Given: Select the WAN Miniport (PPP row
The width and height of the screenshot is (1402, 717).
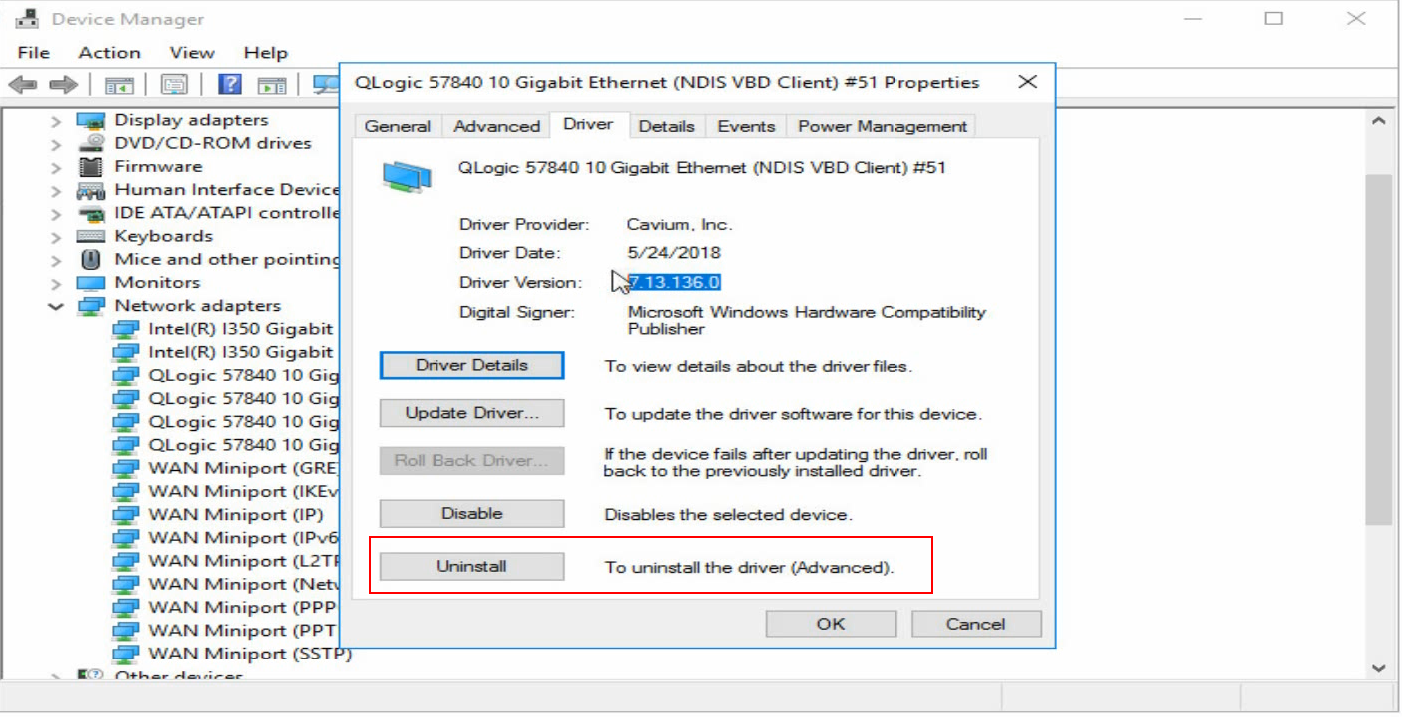Looking at the screenshot, I should 226,607.
